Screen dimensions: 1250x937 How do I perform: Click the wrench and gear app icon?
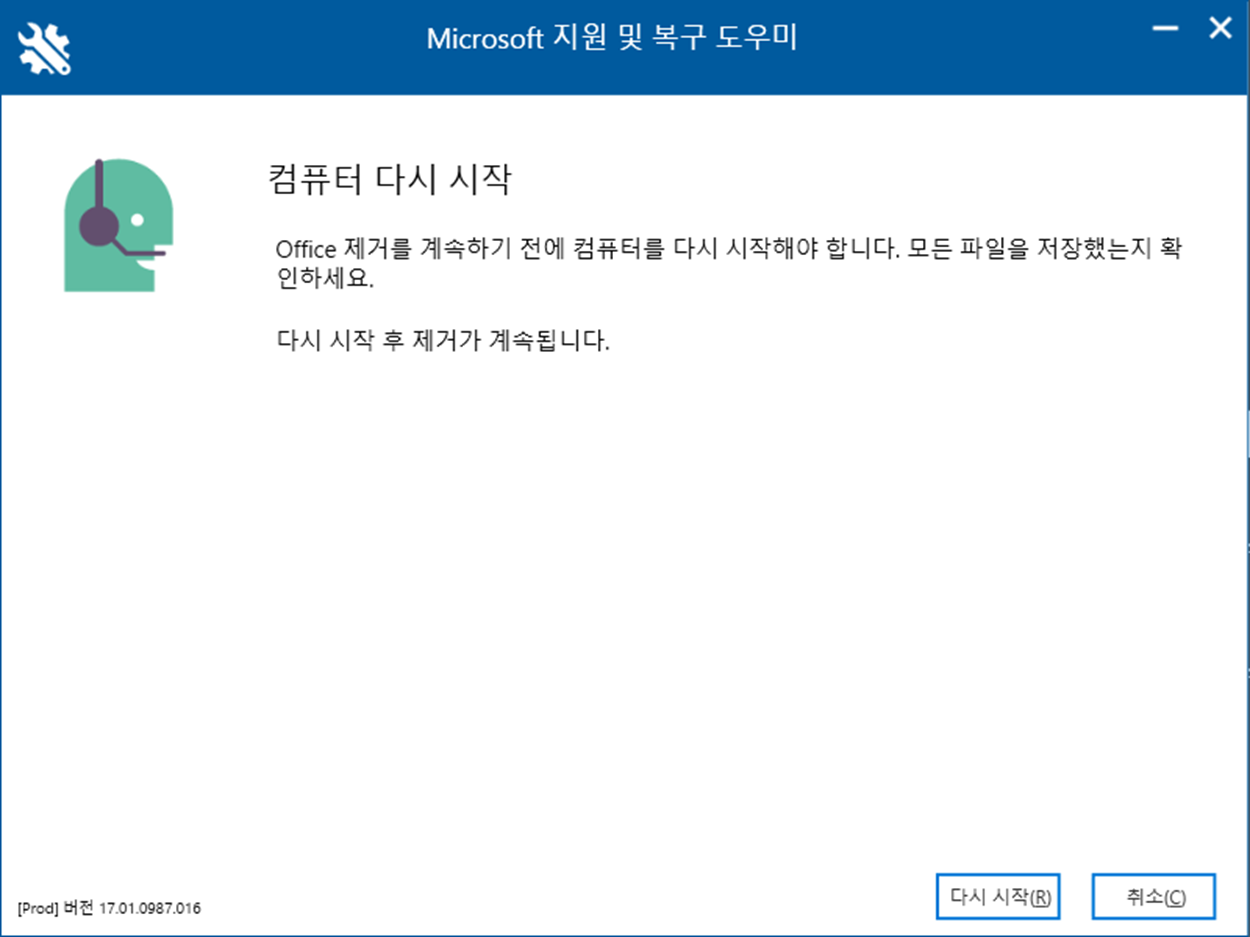coord(46,48)
